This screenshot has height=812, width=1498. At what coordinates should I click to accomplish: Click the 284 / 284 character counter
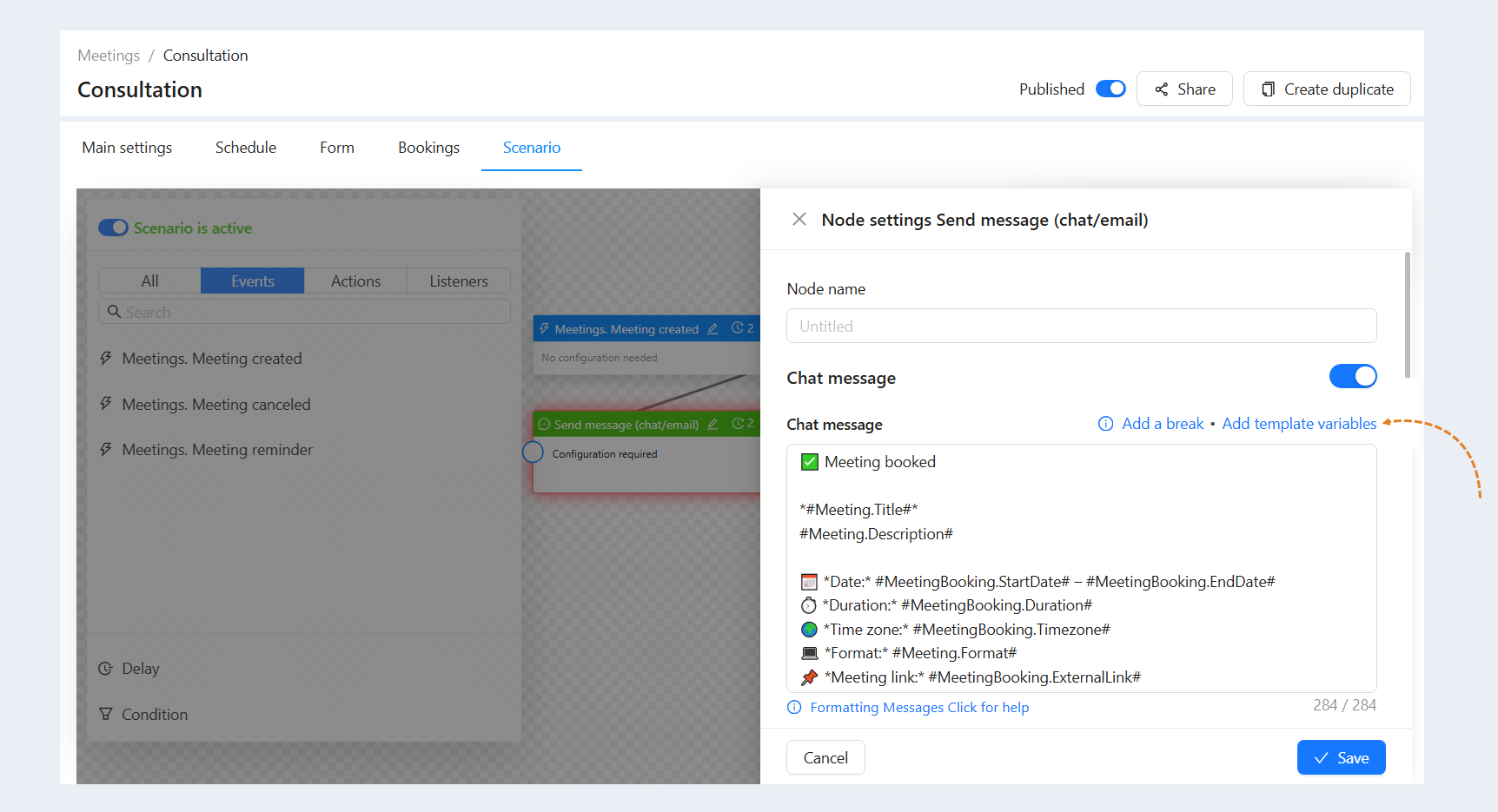pyautogui.click(x=1344, y=705)
